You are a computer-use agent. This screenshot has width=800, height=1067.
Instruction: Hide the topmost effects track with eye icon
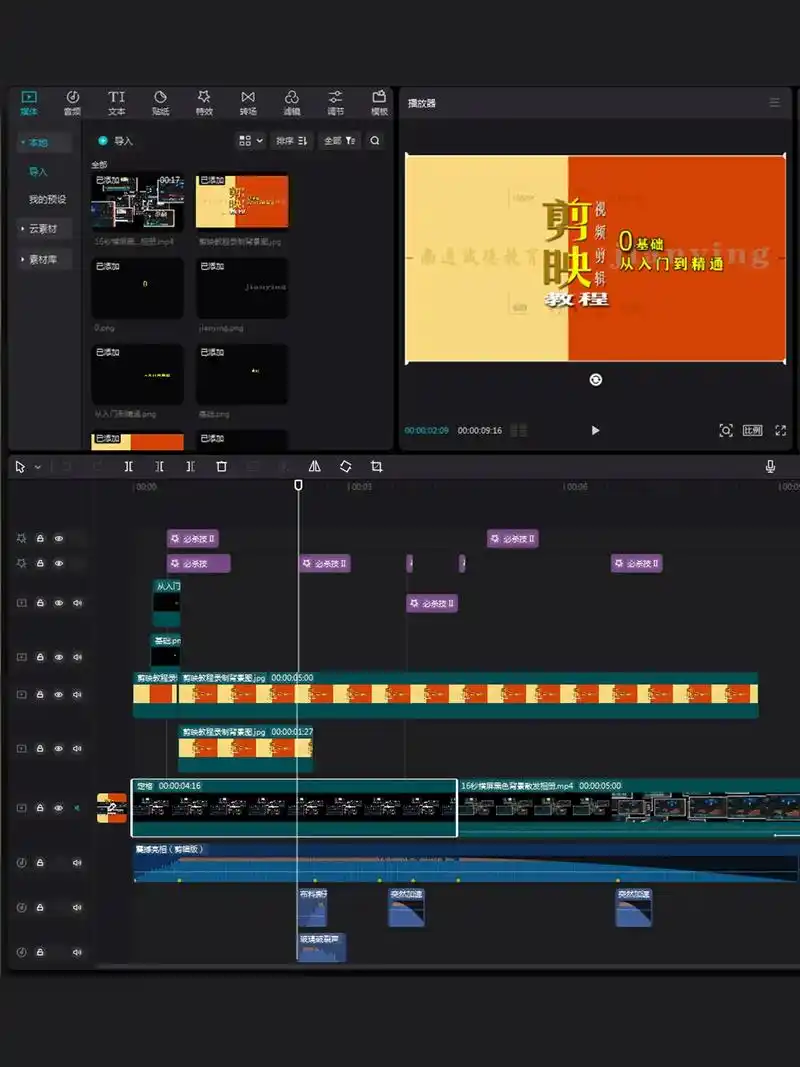point(59,538)
